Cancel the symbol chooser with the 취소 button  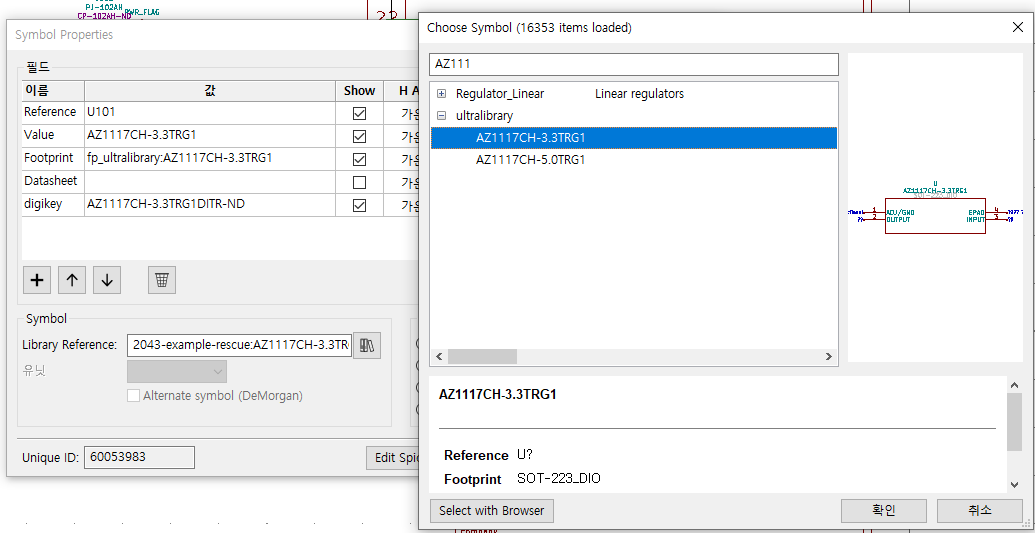coord(980,511)
